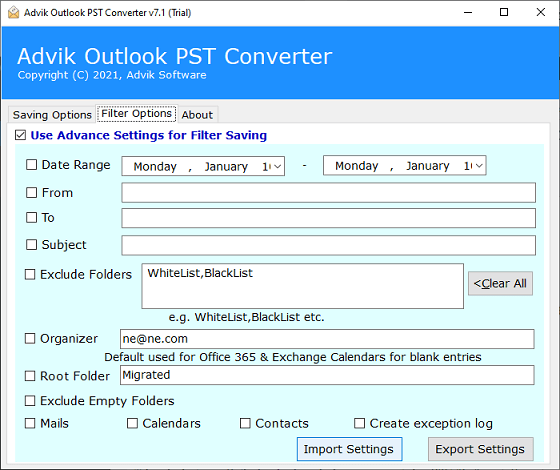This screenshot has height=470, width=560.
Task: Enable the Organizer checkbox
Action: [x=30, y=339]
